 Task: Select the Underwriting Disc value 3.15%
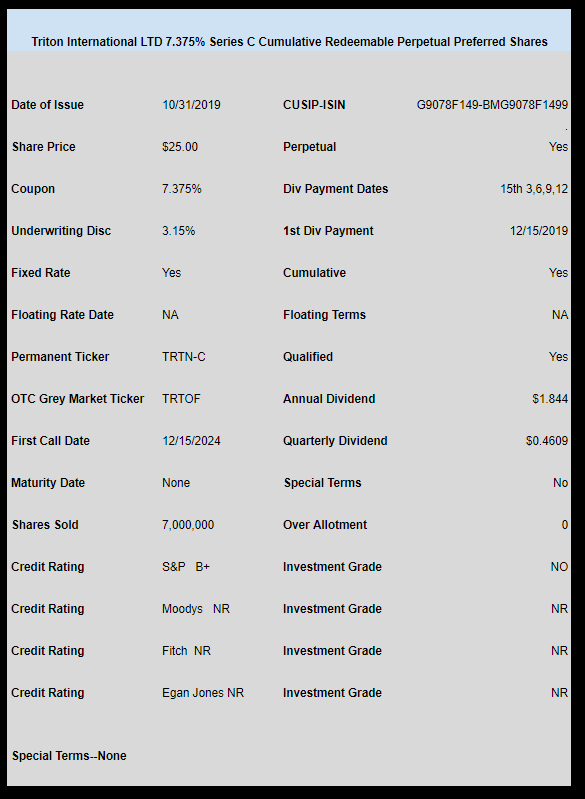click(x=178, y=231)
